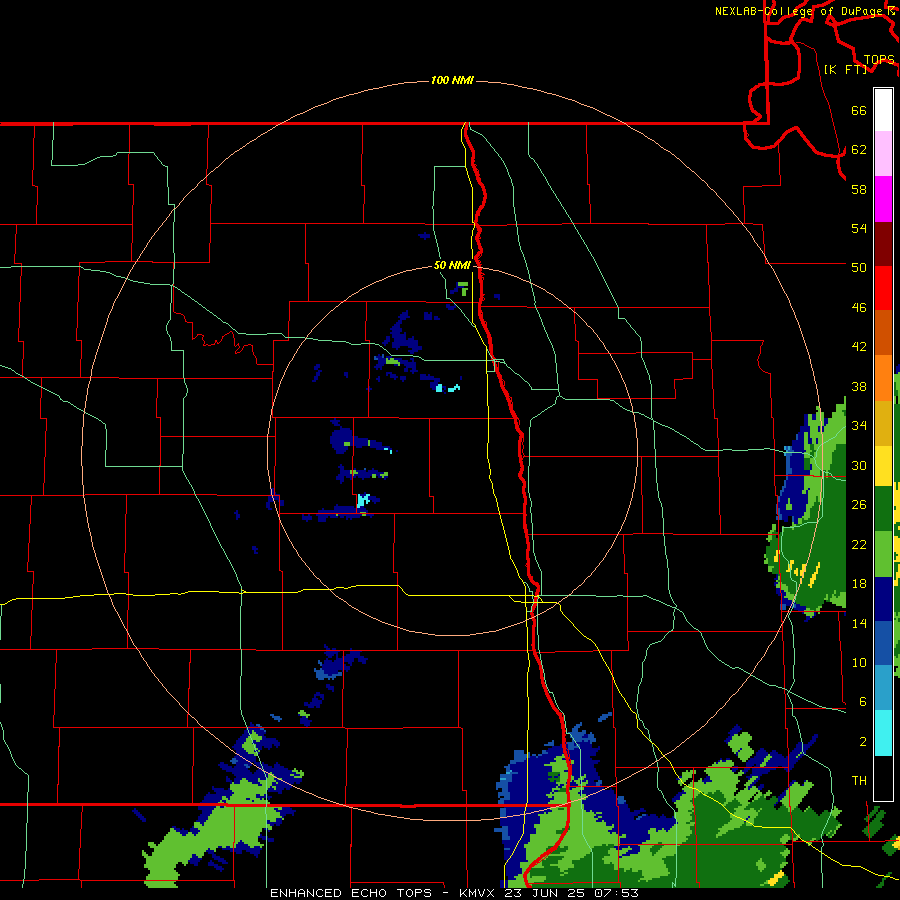Click the '22' legend value
Screen dimensions: 900x900
(x=859, y=545)
